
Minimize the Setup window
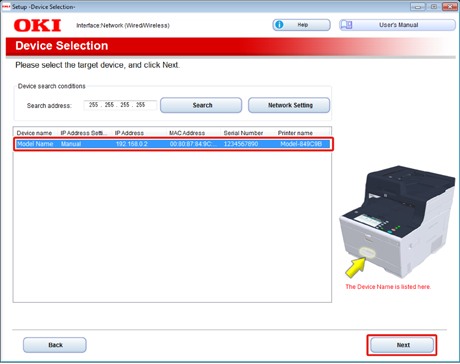pos(418,6)
